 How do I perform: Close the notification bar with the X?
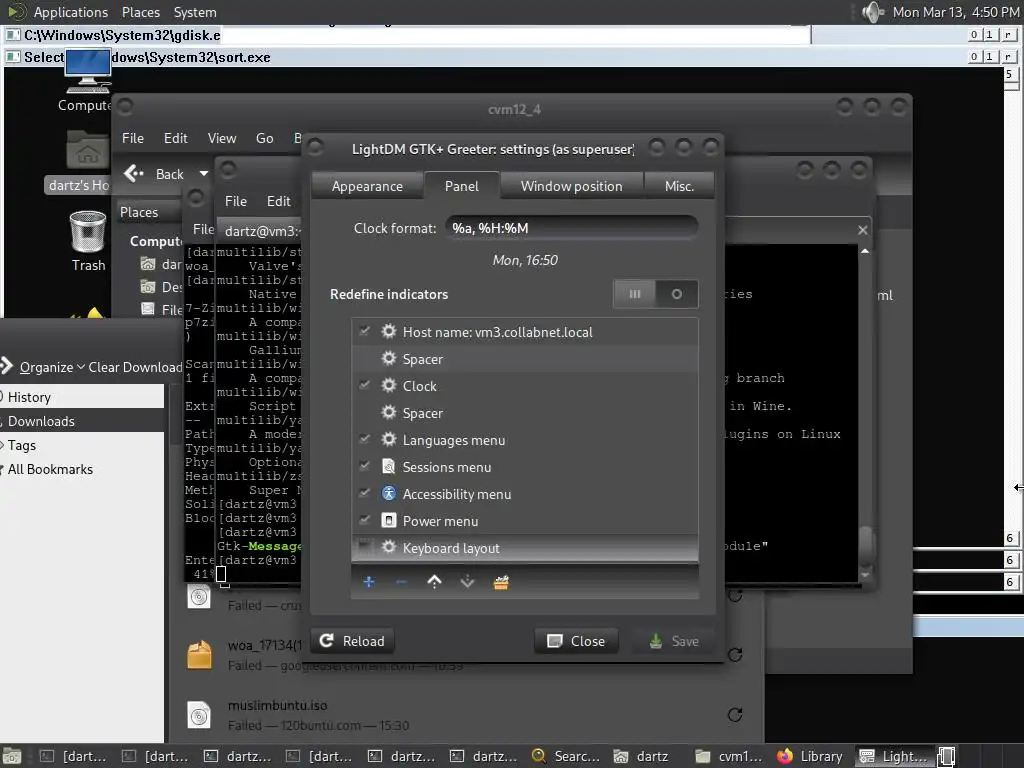click(862, 230)
